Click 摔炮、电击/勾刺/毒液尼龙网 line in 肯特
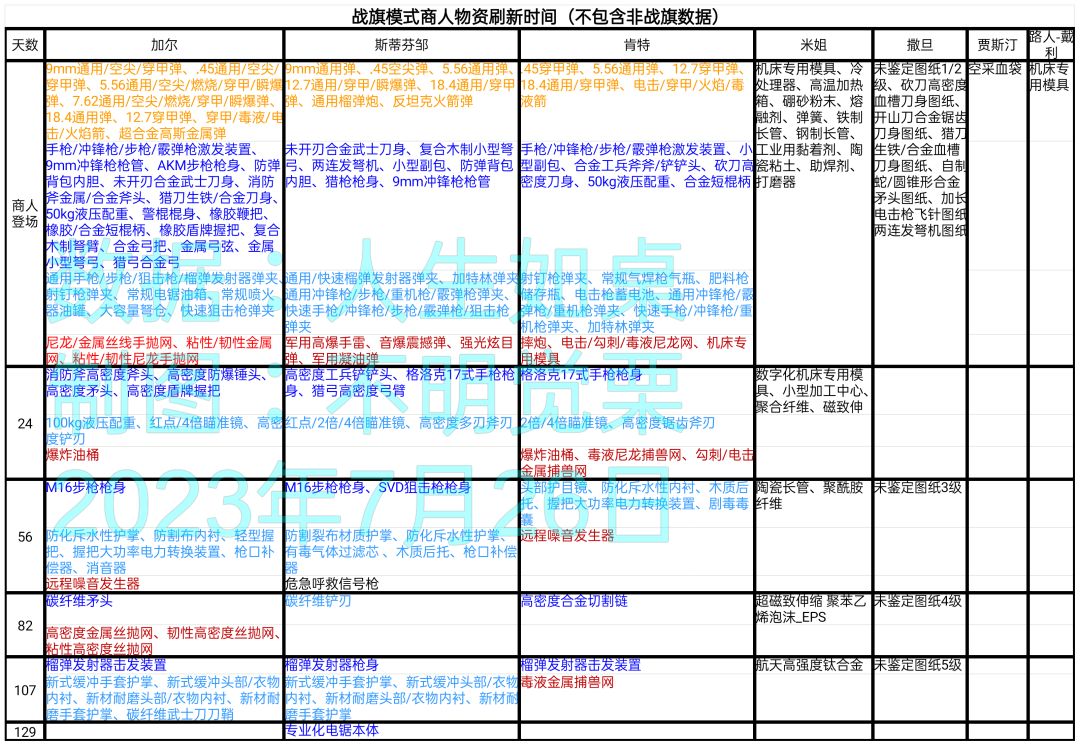The width and height of the screenshot is (1080, 746). point(634,342)
